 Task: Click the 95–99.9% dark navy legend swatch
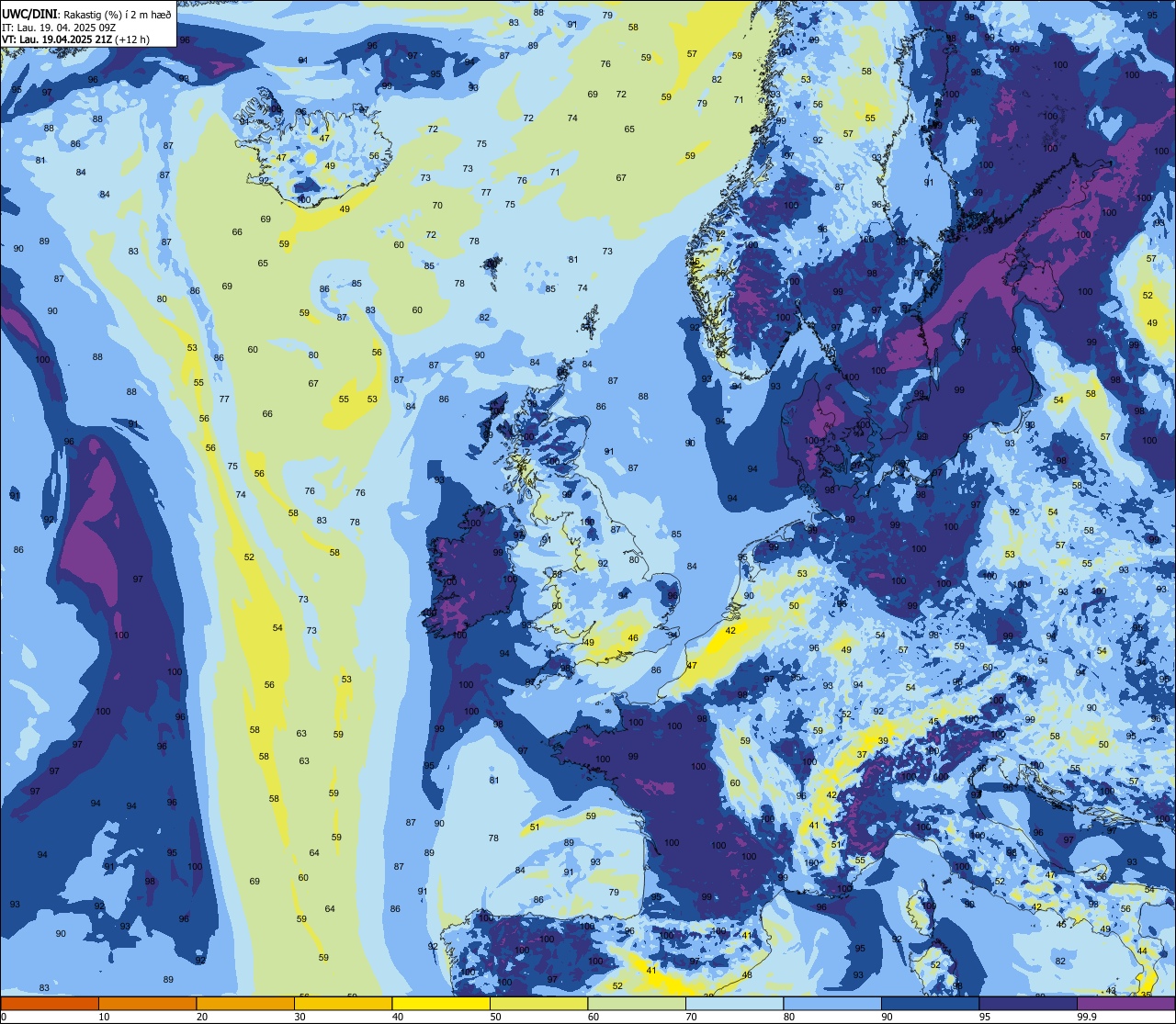(x=1028, y=1004)
